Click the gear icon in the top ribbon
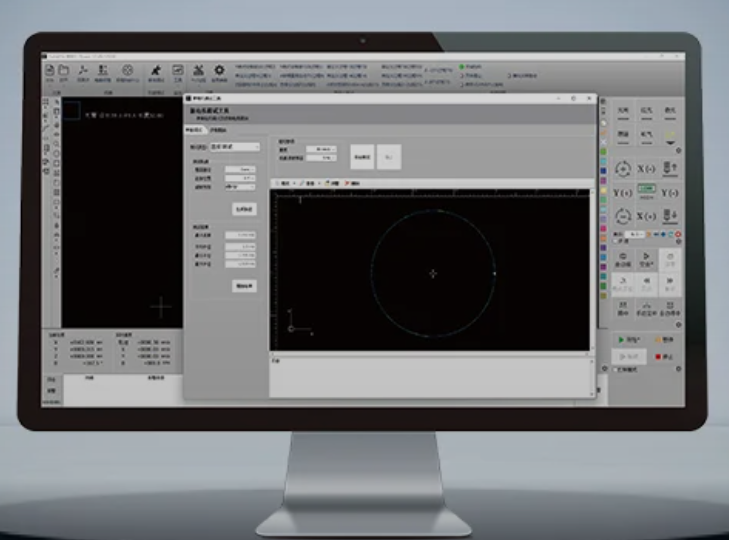 click(x=219, y=70)
